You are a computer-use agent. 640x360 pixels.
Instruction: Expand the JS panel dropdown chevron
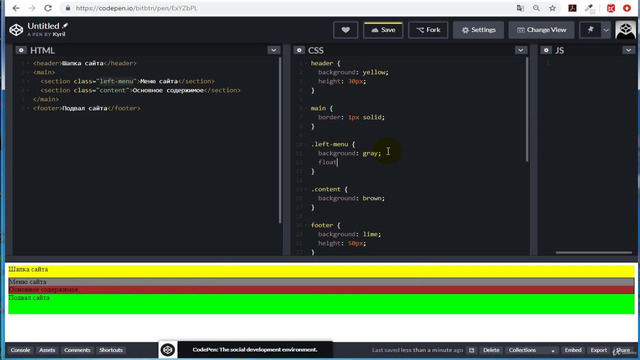[628, 50]
